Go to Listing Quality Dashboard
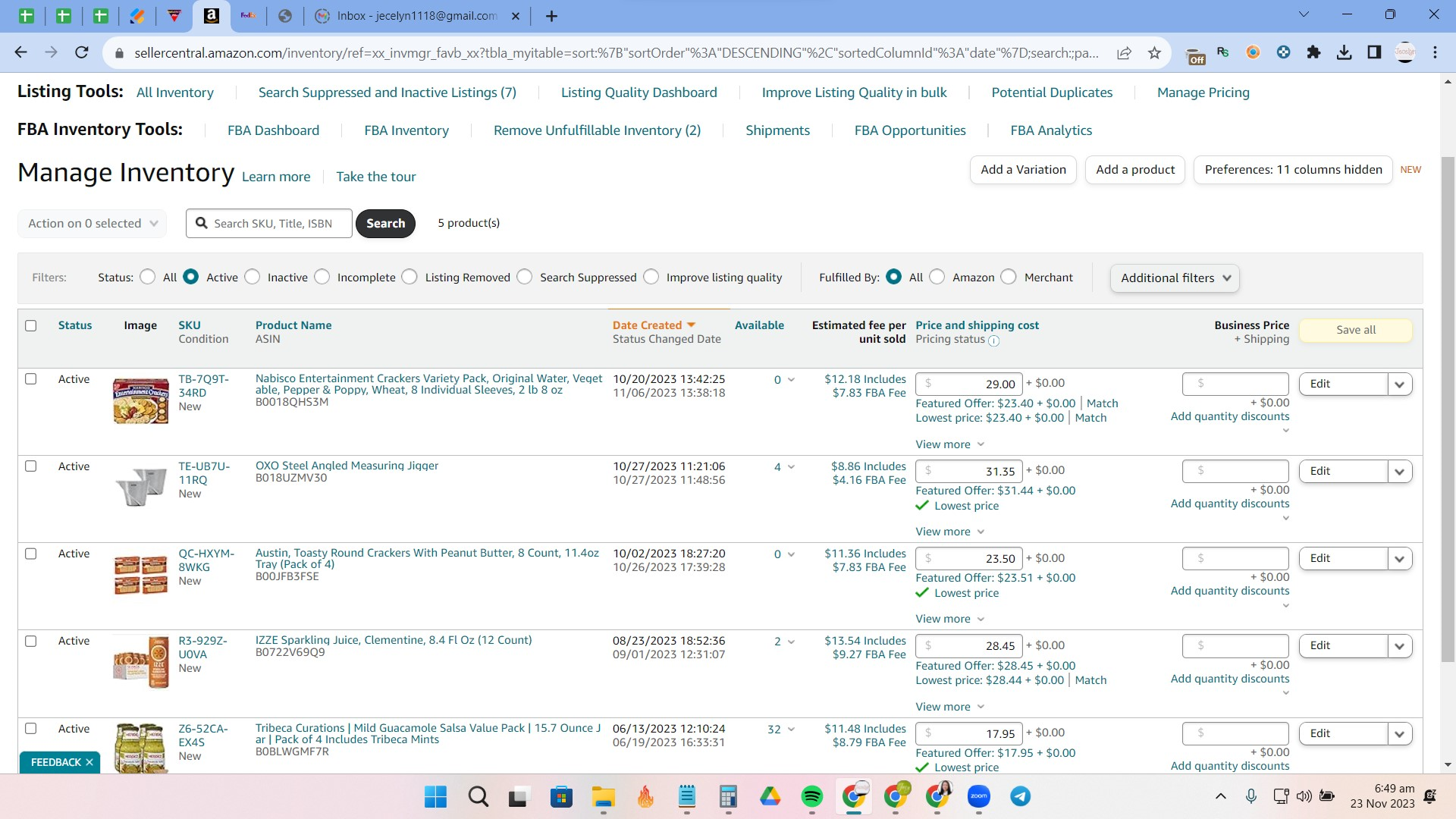 pyautogui.click(x=639, y=93)
